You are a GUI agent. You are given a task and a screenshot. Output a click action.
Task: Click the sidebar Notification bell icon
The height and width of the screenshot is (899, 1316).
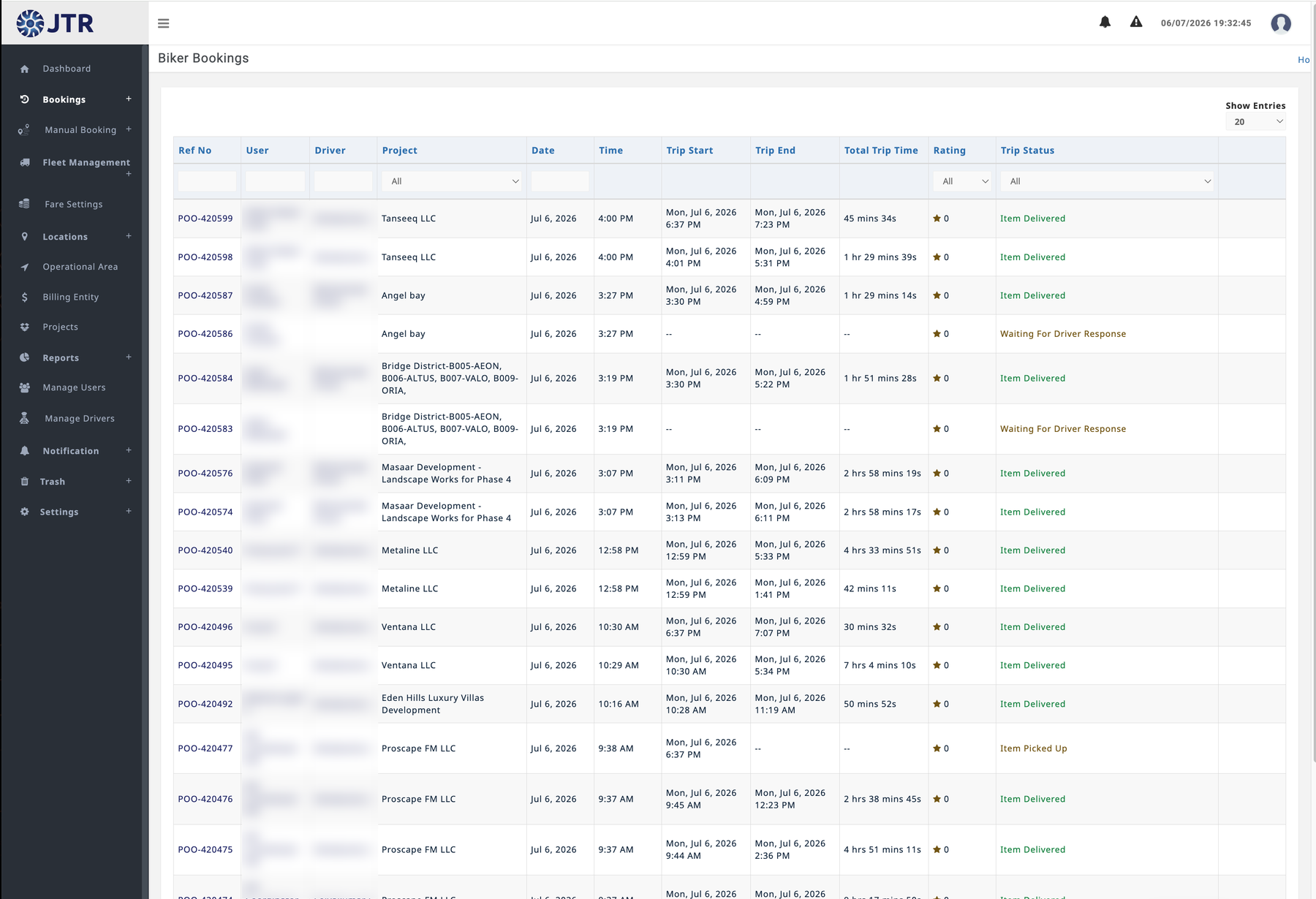coord(25,451)
